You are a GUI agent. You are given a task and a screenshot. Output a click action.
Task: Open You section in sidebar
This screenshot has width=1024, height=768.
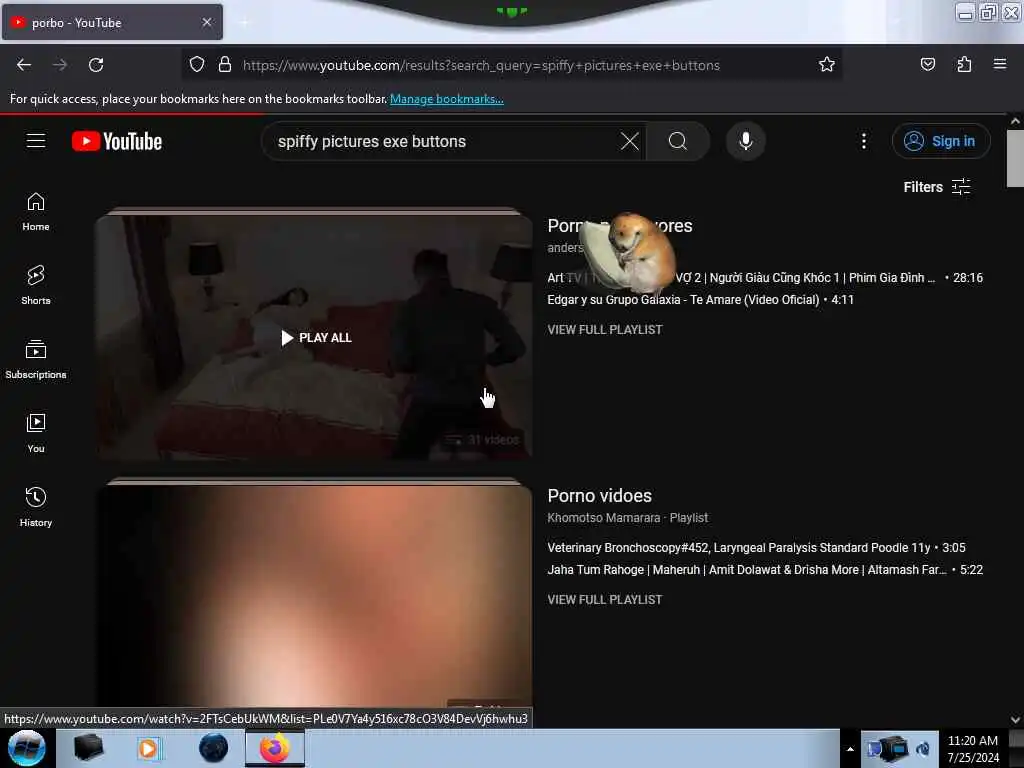click(x=36, y=433)
